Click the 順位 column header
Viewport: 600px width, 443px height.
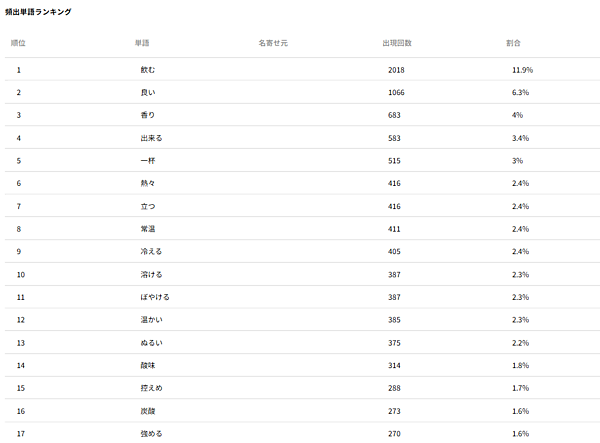(x=18, y=44)
